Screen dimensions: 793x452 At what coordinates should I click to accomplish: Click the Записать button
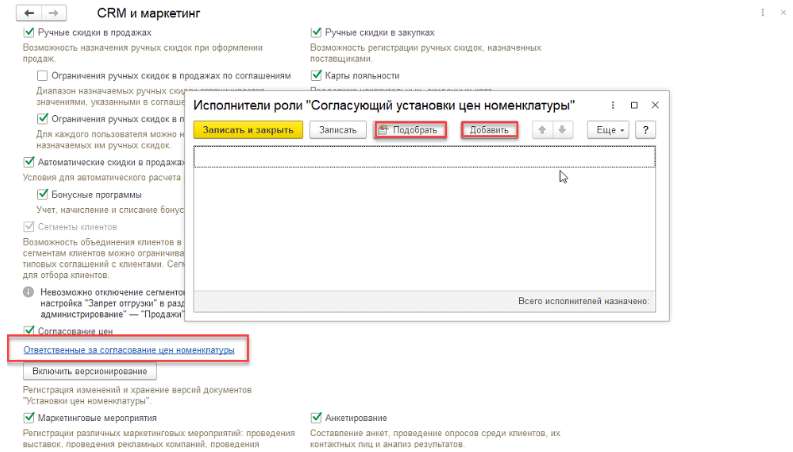point(337,130)
